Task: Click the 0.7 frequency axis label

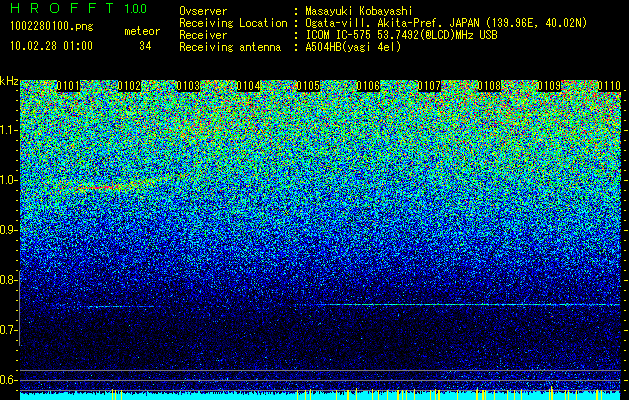Action: coord(8,330)
